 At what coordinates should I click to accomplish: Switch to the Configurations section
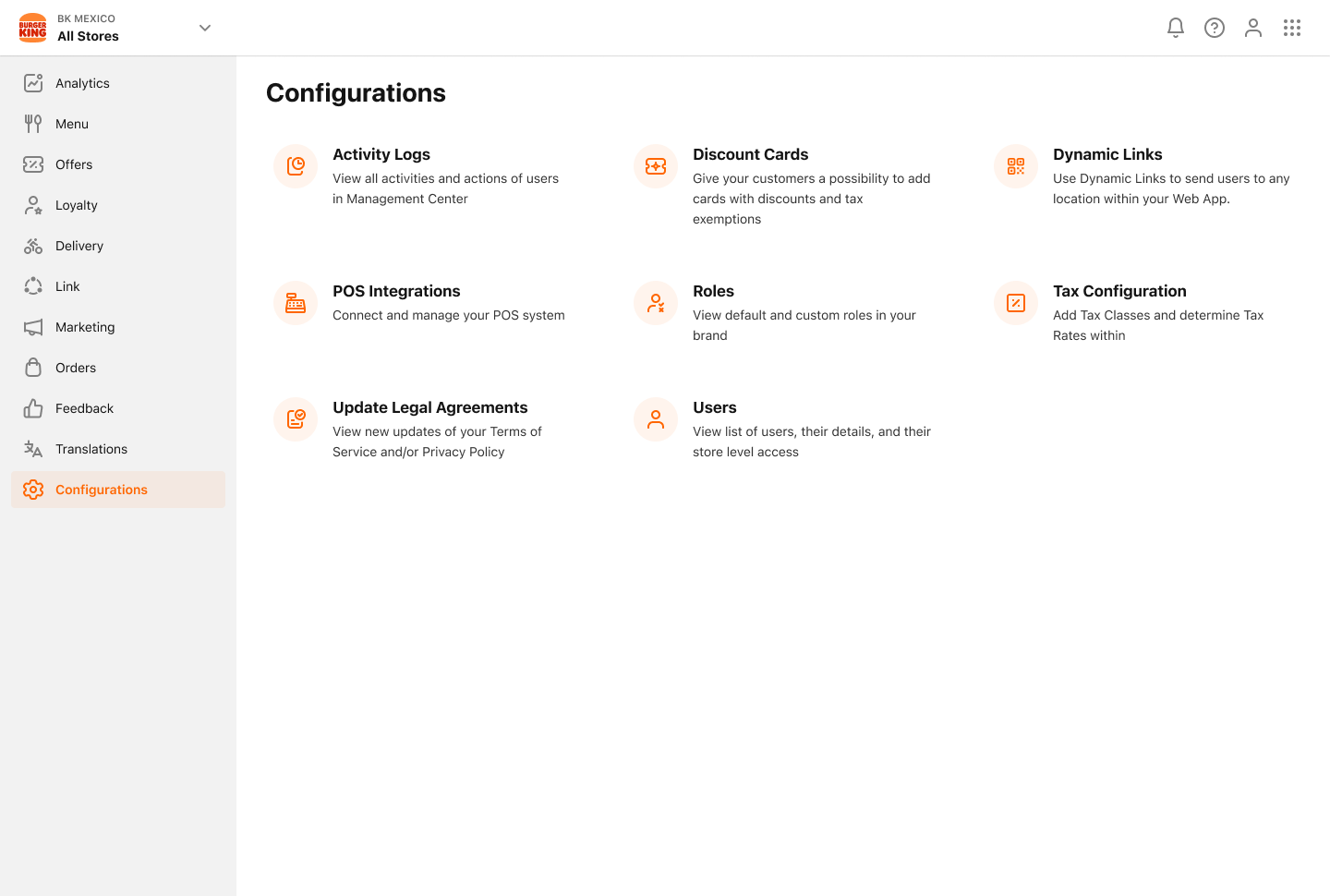[102, 490]
